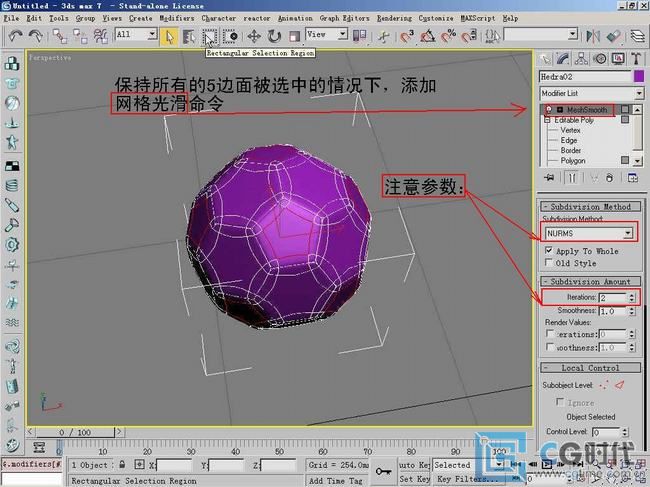650x487 pixels.
Task: Increment Smoothness spinner arrows
Action: (x=632, y=310)
